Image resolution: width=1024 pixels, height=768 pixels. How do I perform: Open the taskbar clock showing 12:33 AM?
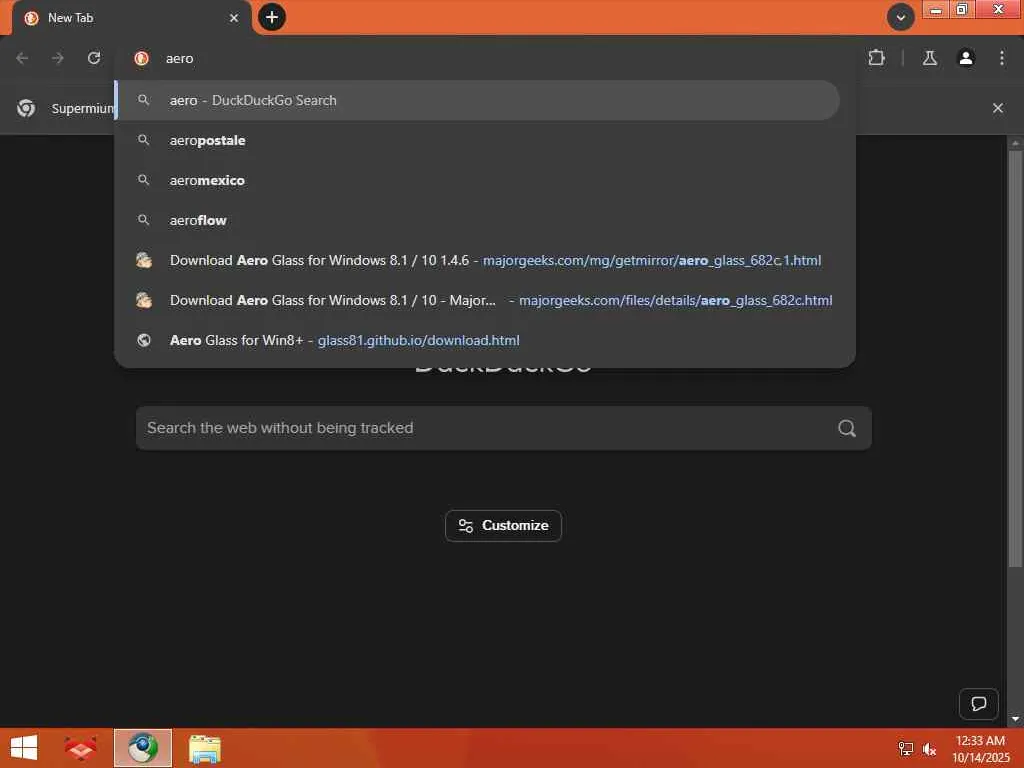pyautogui.click(x=980, y=749)
